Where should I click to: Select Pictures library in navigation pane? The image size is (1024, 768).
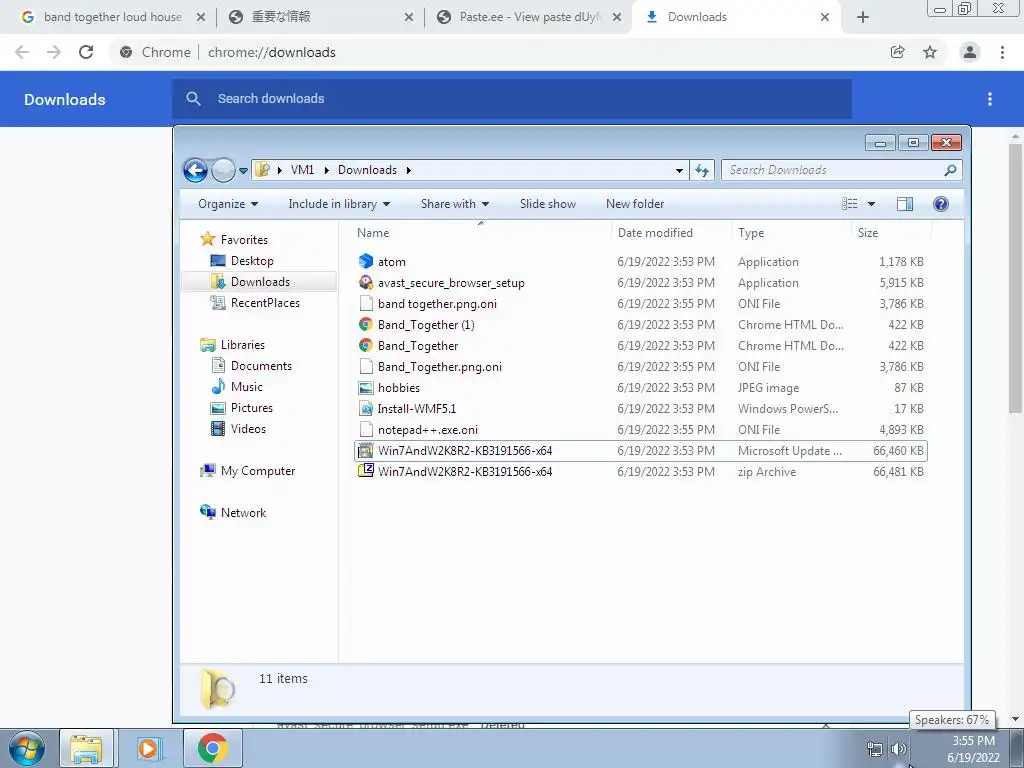pos(251,408)
